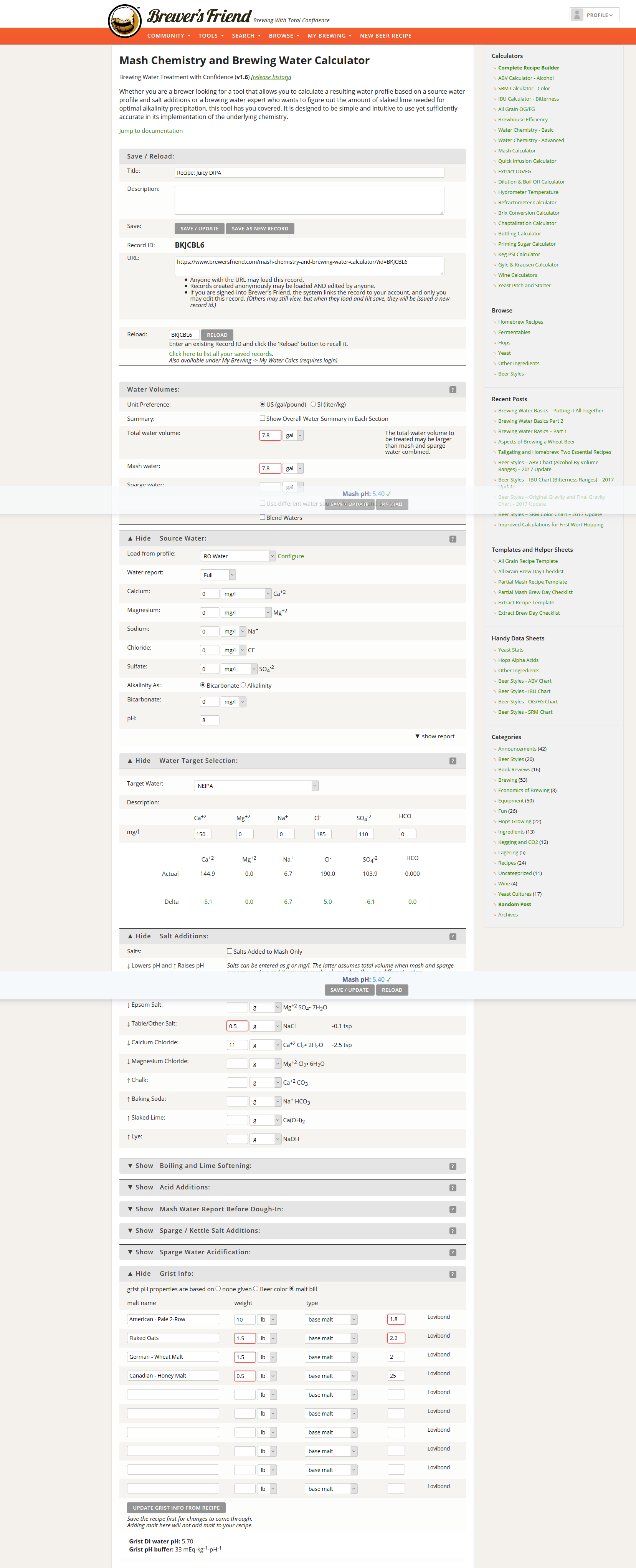This screenshot has width=636, height=1568.
Task: Click the American - Pale 2-Row malt name
Action: [173, 1319]
